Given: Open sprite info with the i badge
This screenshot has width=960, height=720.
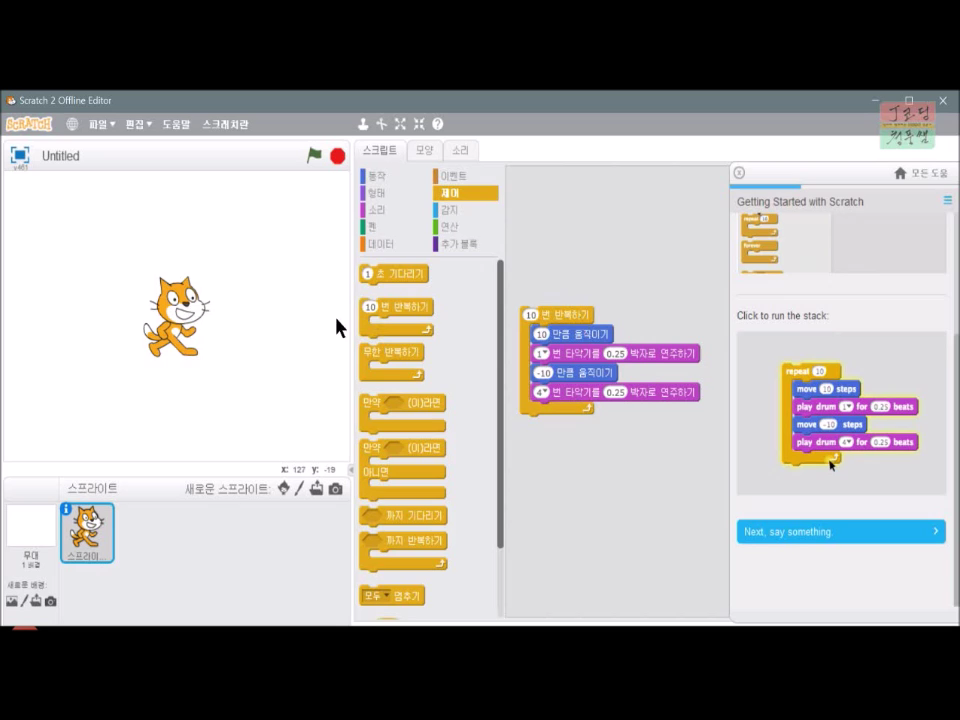Looking at the screenshot, I should click(66, 509).
